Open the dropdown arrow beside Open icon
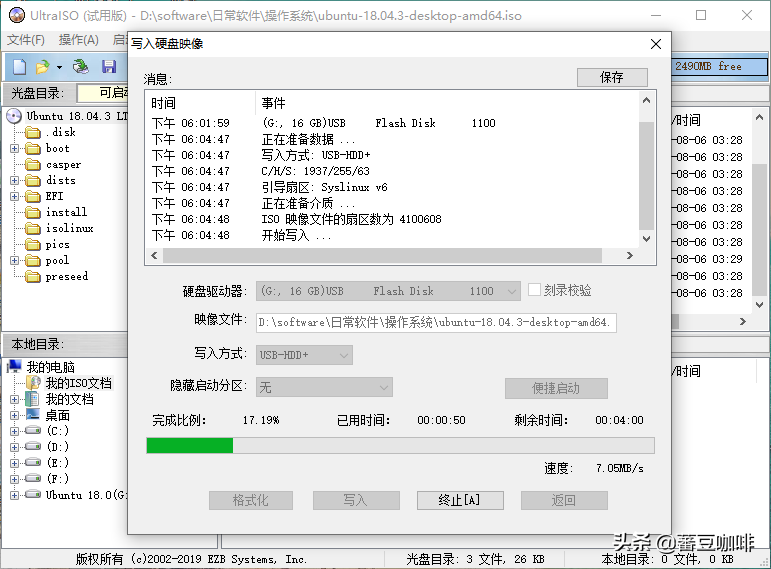The height and width of the screenshot is (569, 771). [x=59, y=67]
